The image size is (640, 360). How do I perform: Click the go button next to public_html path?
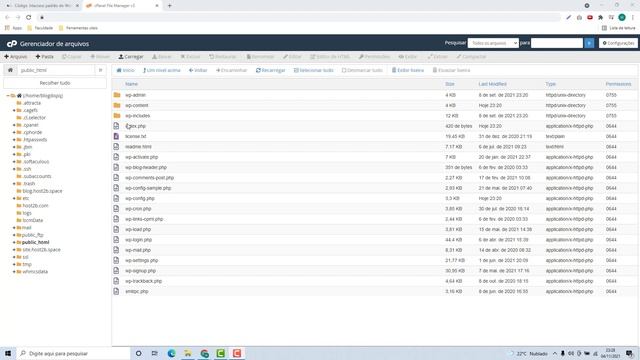[100, 70]
